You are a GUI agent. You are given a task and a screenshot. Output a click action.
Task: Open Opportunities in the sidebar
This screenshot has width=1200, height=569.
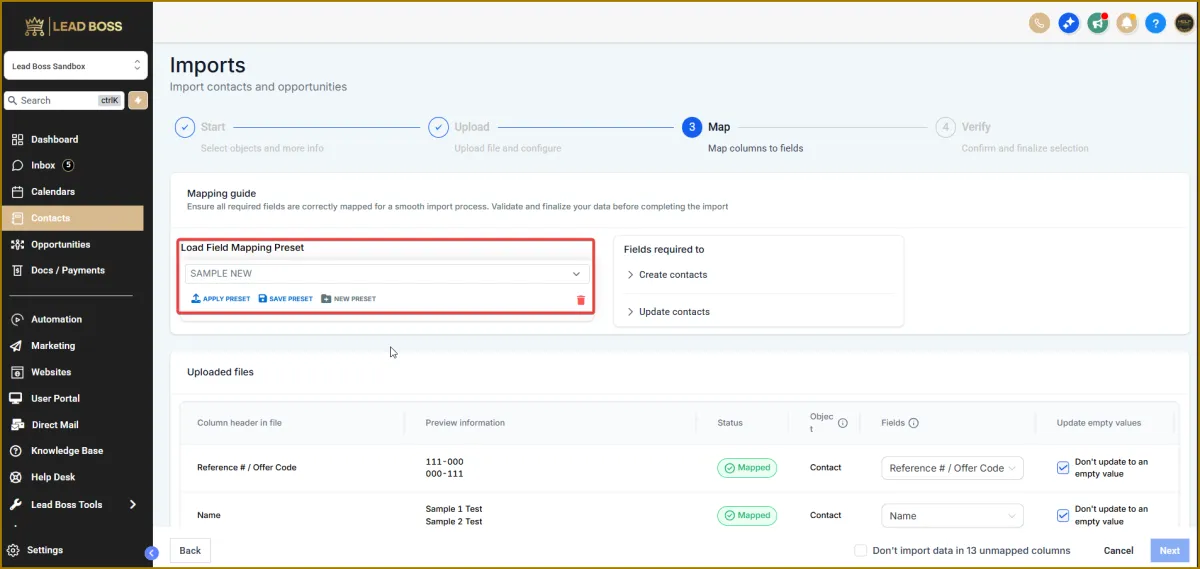tap(60, 244)
